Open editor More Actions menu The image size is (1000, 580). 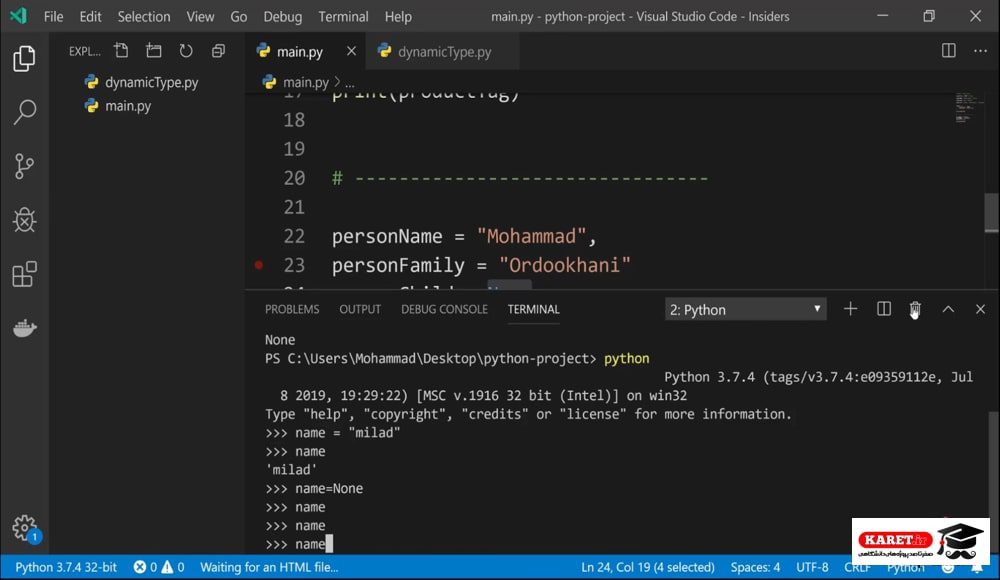(x=980, y=51)
